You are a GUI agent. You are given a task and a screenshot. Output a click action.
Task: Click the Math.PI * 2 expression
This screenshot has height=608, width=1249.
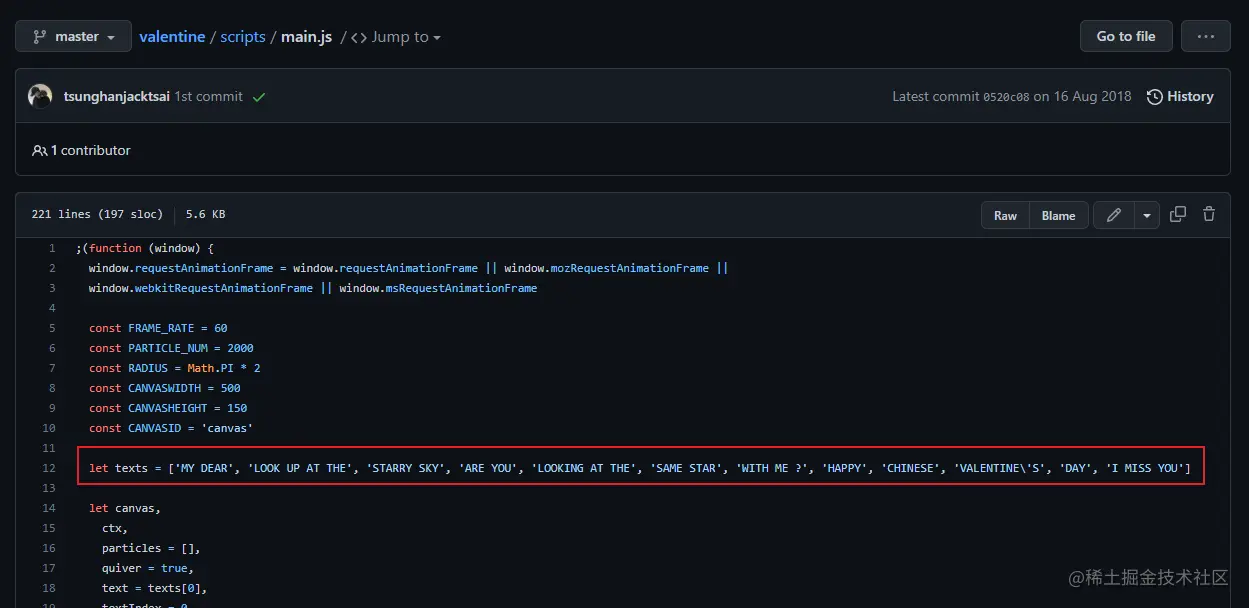point(224,368)
